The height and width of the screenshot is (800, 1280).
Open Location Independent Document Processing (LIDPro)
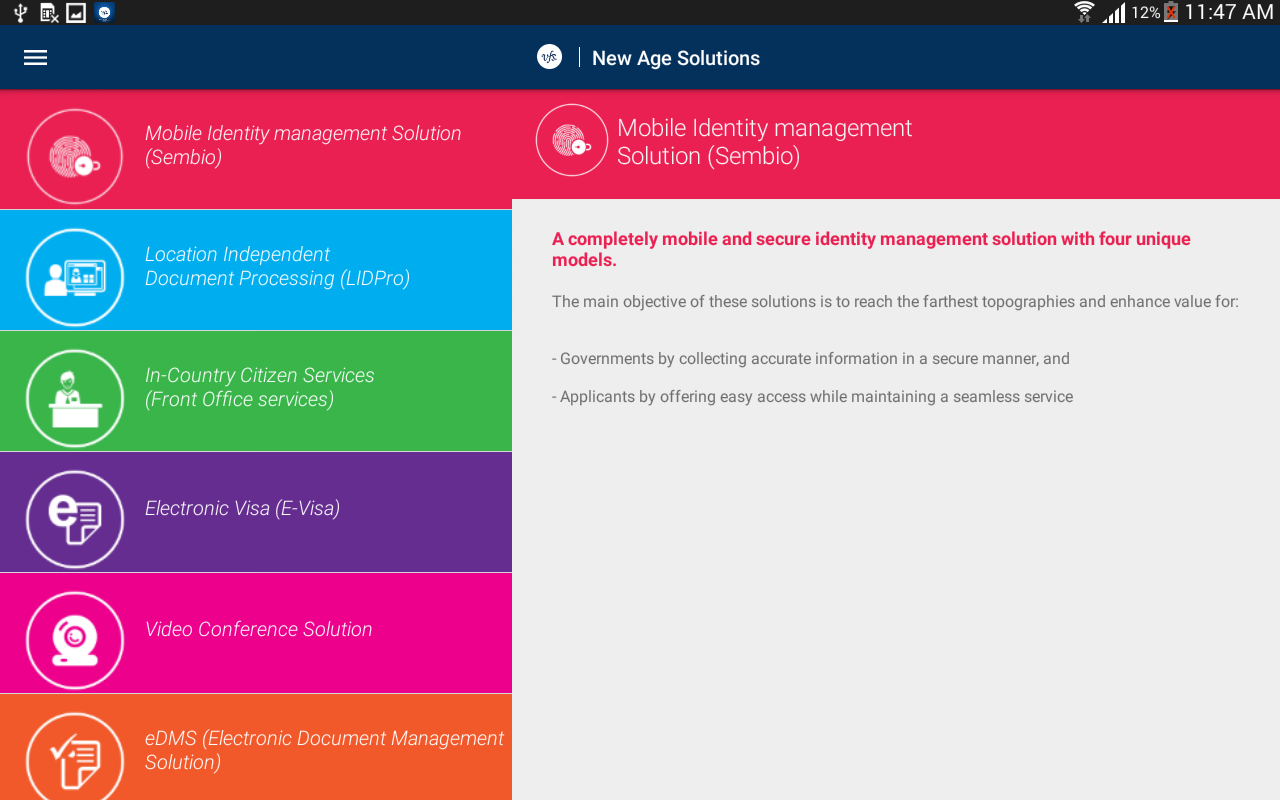pyautogui.click(x=256, y=271)
